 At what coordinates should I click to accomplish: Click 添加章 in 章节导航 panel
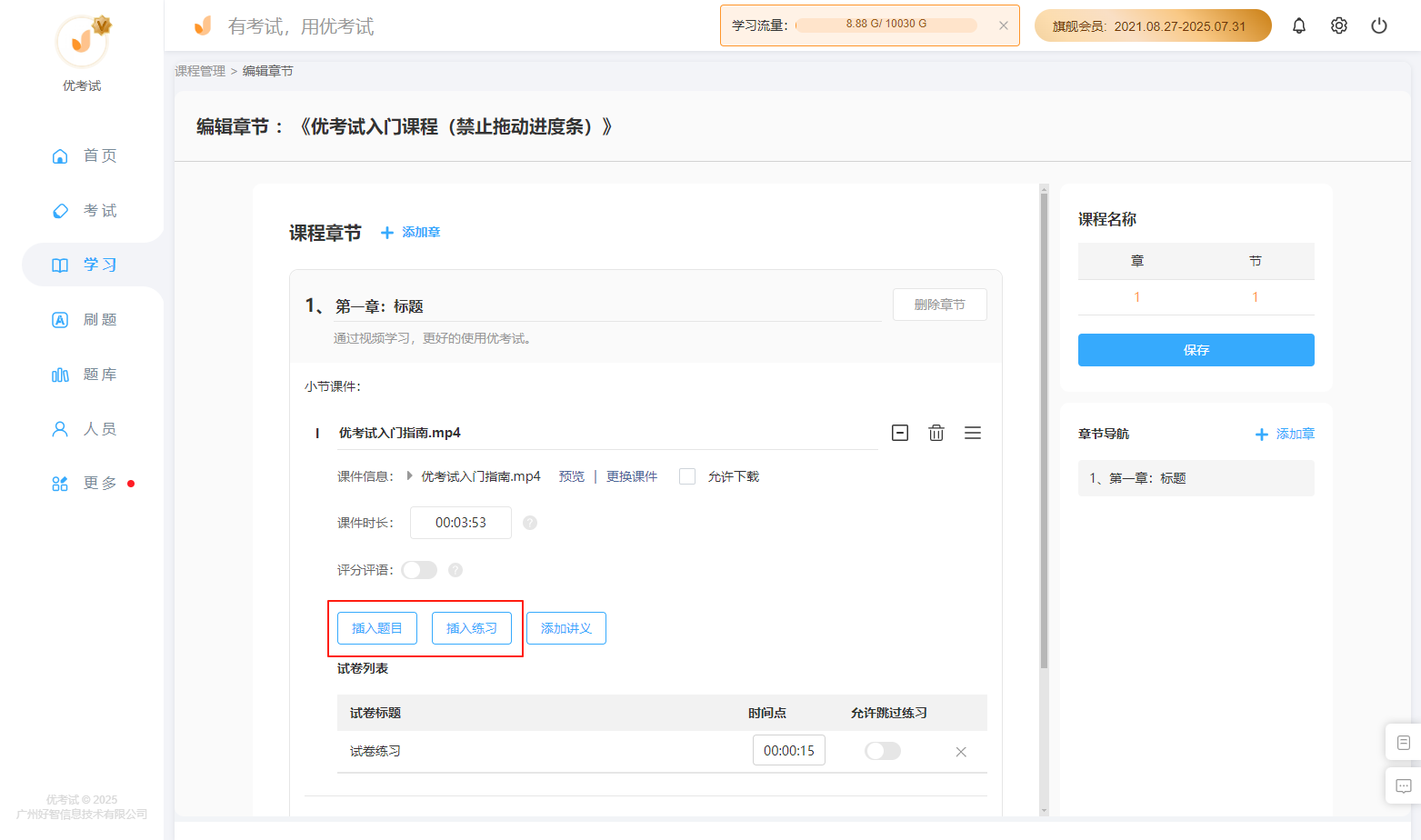1285,435
